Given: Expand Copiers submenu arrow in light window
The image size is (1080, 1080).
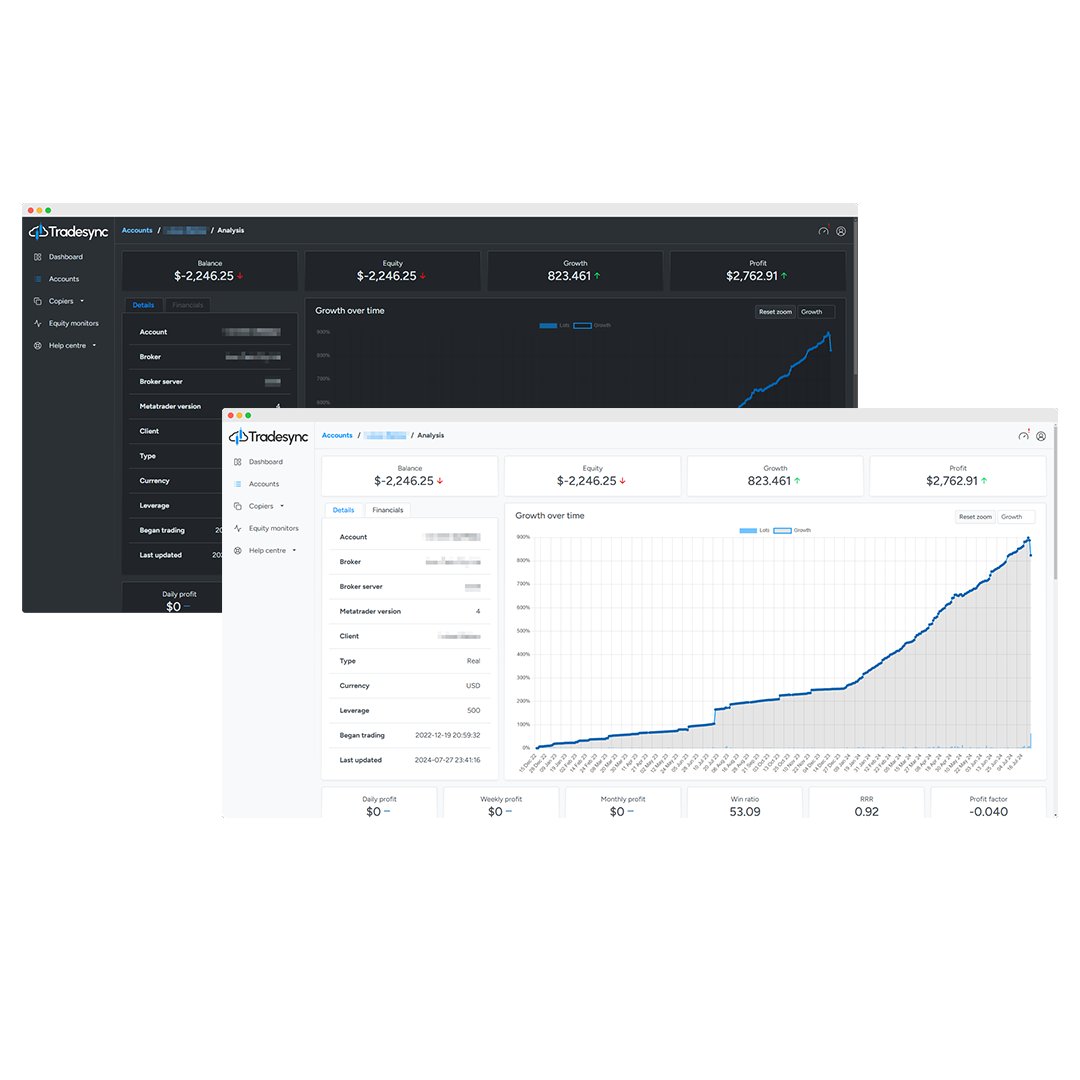Looking at the screenshot, I should pos(282,506).
